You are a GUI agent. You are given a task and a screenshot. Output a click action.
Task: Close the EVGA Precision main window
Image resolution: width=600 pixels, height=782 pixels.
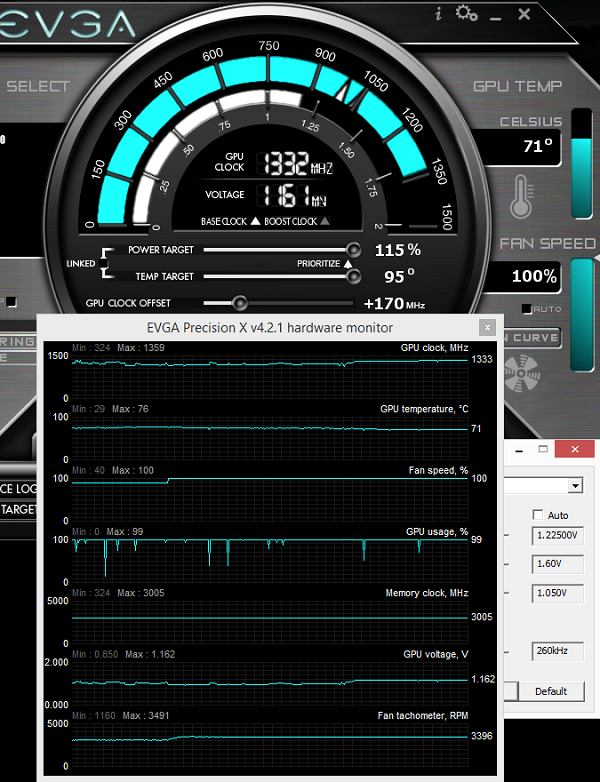tap(524, 14)
